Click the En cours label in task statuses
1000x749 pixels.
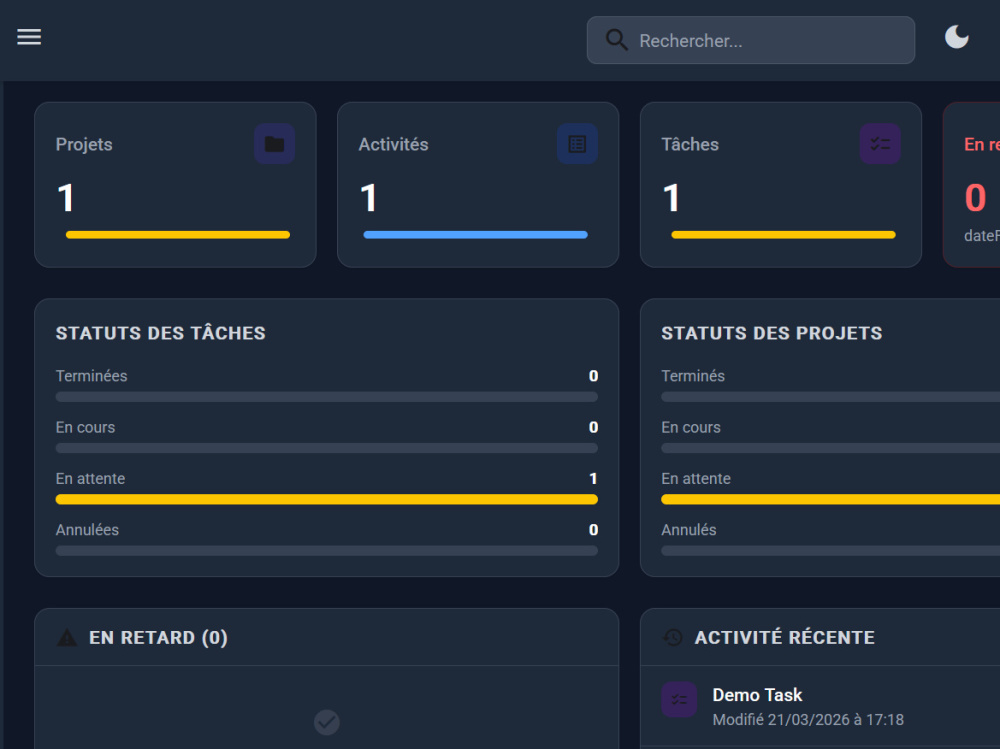(x=85, y=427)
